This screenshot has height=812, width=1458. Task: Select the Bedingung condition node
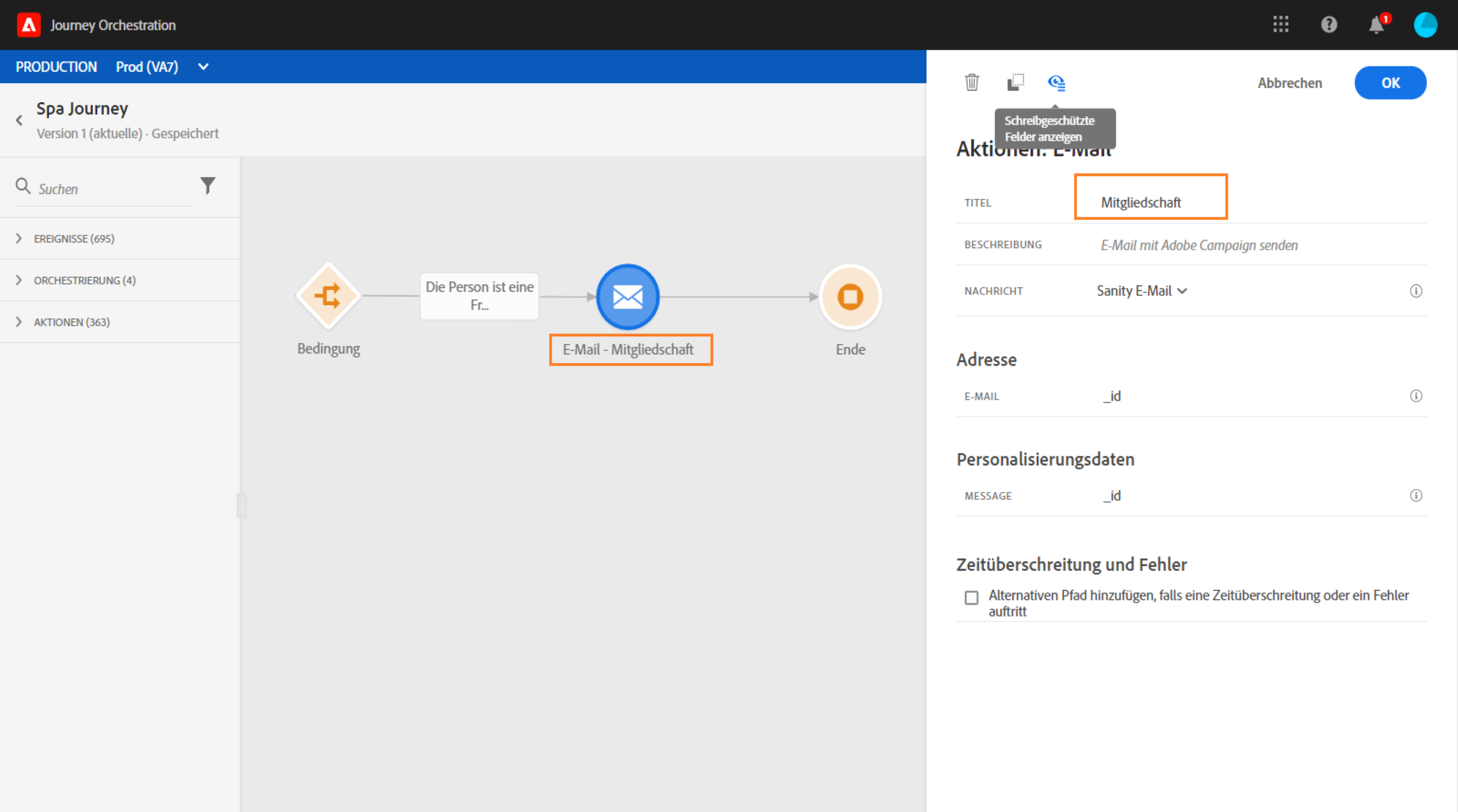[328, 296]
